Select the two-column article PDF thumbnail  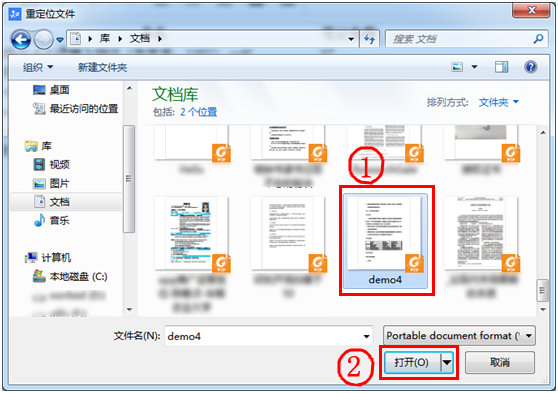(x=481, y=235)
